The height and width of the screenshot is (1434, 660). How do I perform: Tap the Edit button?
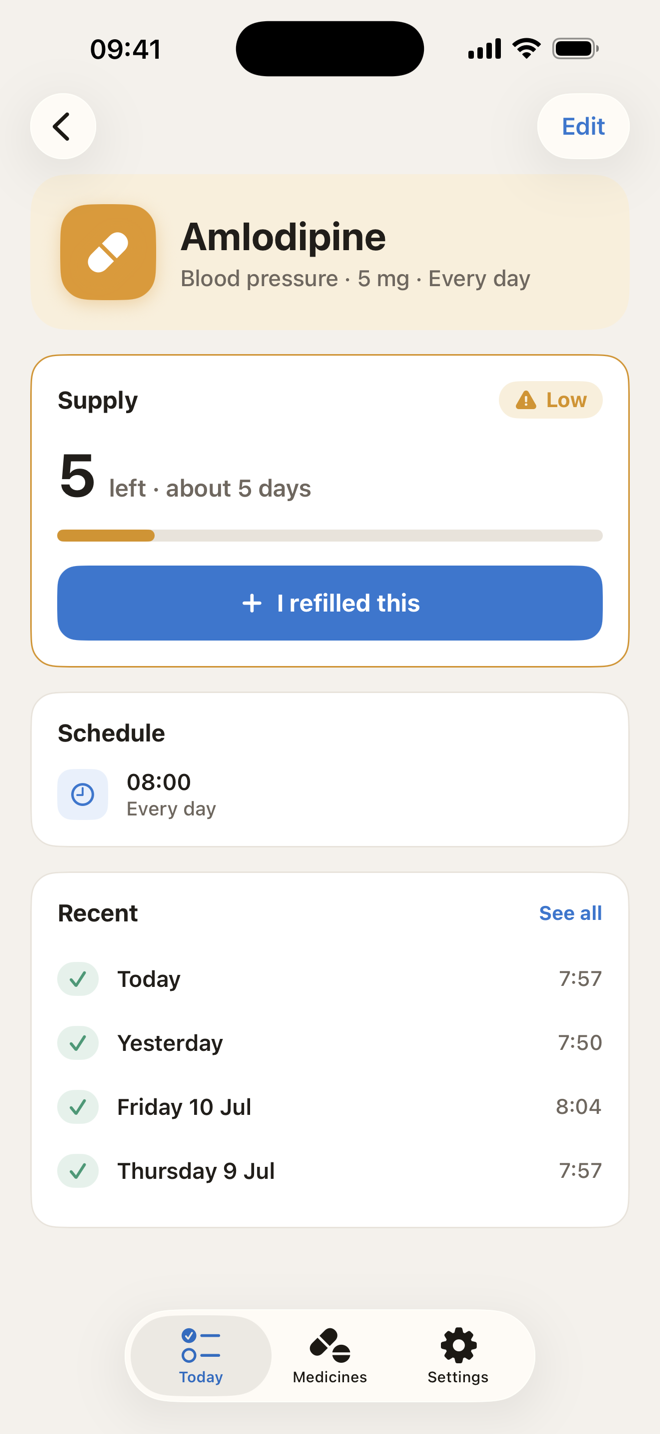583,126
